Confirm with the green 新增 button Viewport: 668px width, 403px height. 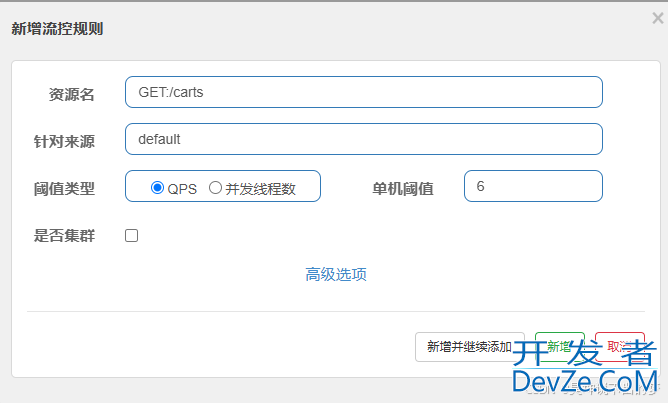click(559, 347)
